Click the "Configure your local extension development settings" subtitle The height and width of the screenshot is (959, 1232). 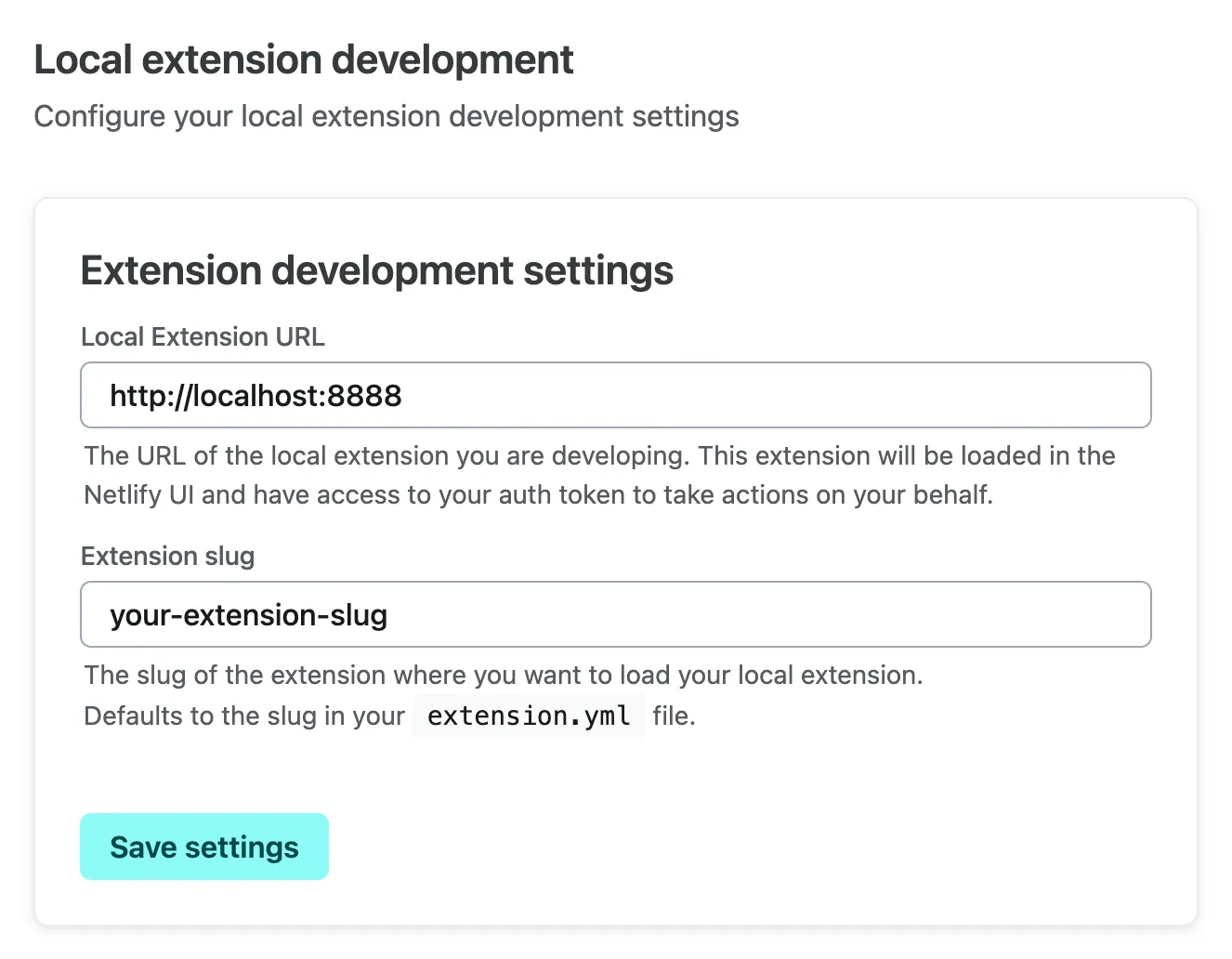pyautogui.click(x=386, y=116)
